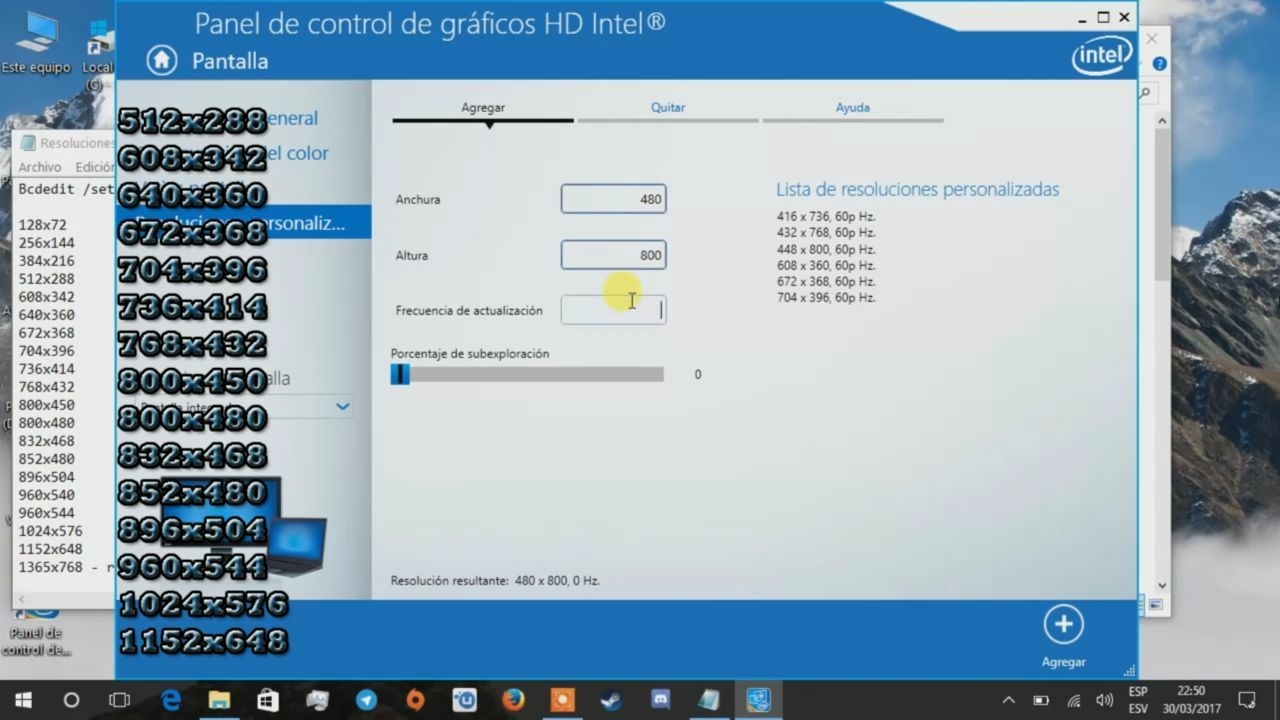Screen dimensions: 1280x720
Task: Click the ESP language indicator in tray
Action: (1138, 692)
